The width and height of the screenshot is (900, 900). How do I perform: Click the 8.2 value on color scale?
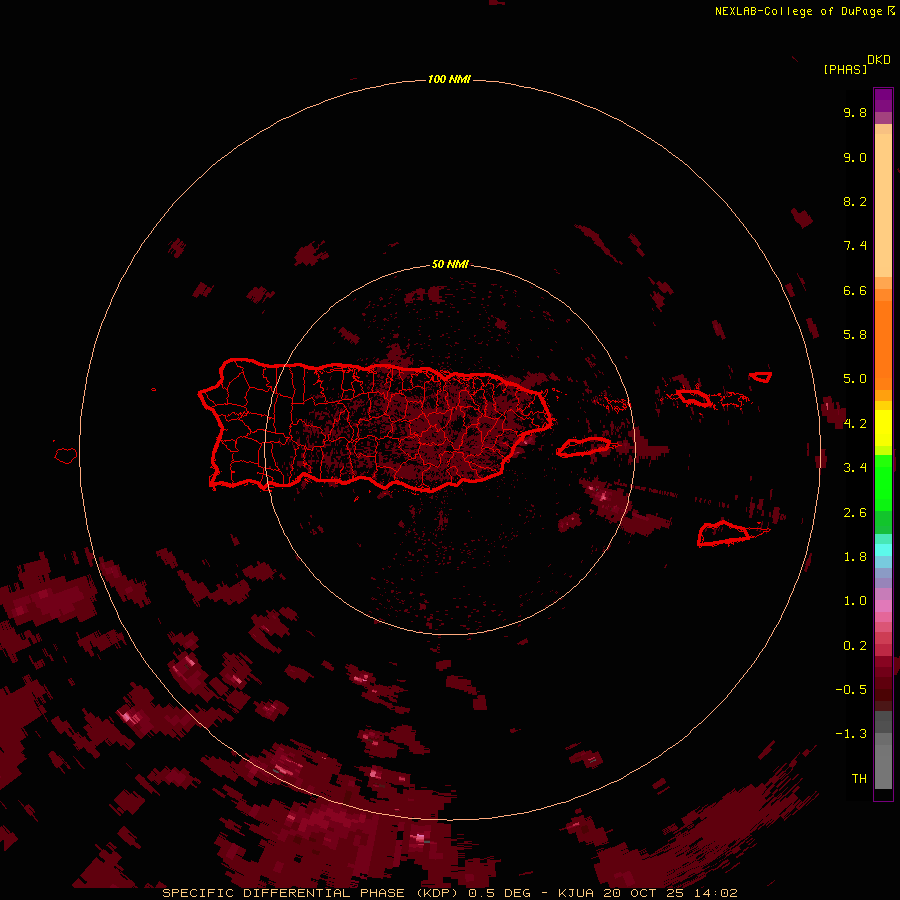(855, 201)
